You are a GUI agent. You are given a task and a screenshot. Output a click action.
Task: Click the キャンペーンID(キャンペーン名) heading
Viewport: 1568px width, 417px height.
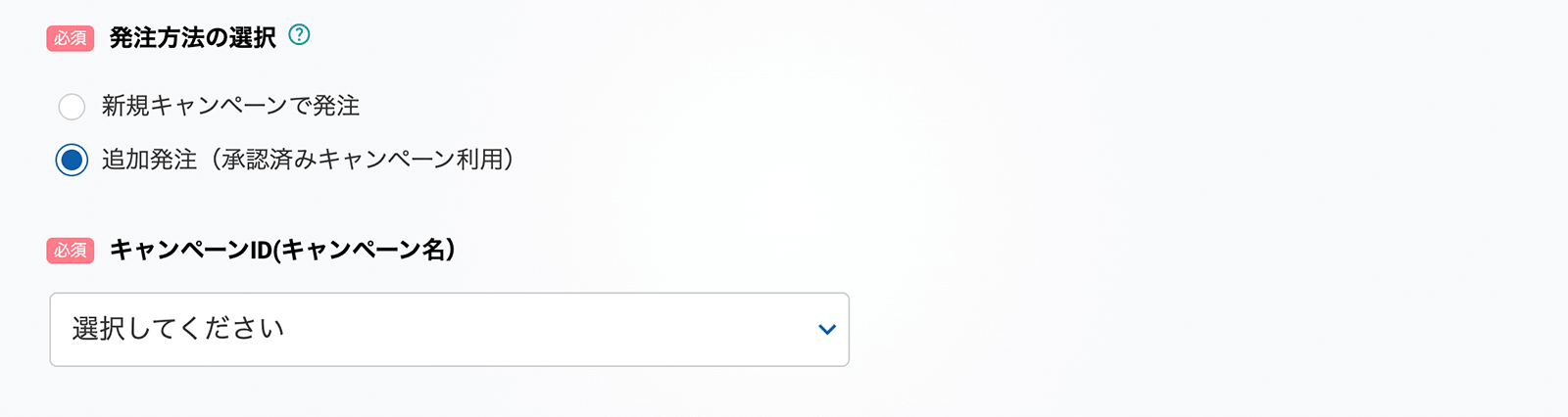pyautogui.click(x=282, y=250)
